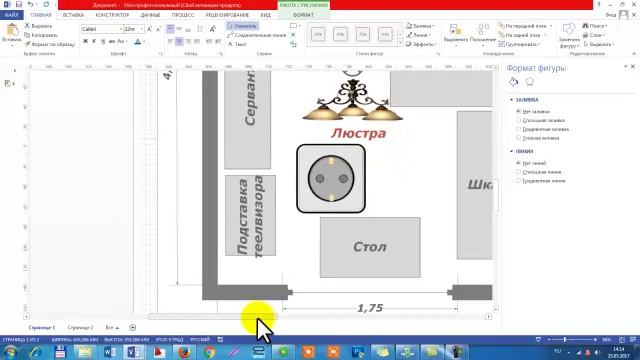Click the All pages (Все) button
This screenshot has height=360, width=640.
tap(112, 328)
